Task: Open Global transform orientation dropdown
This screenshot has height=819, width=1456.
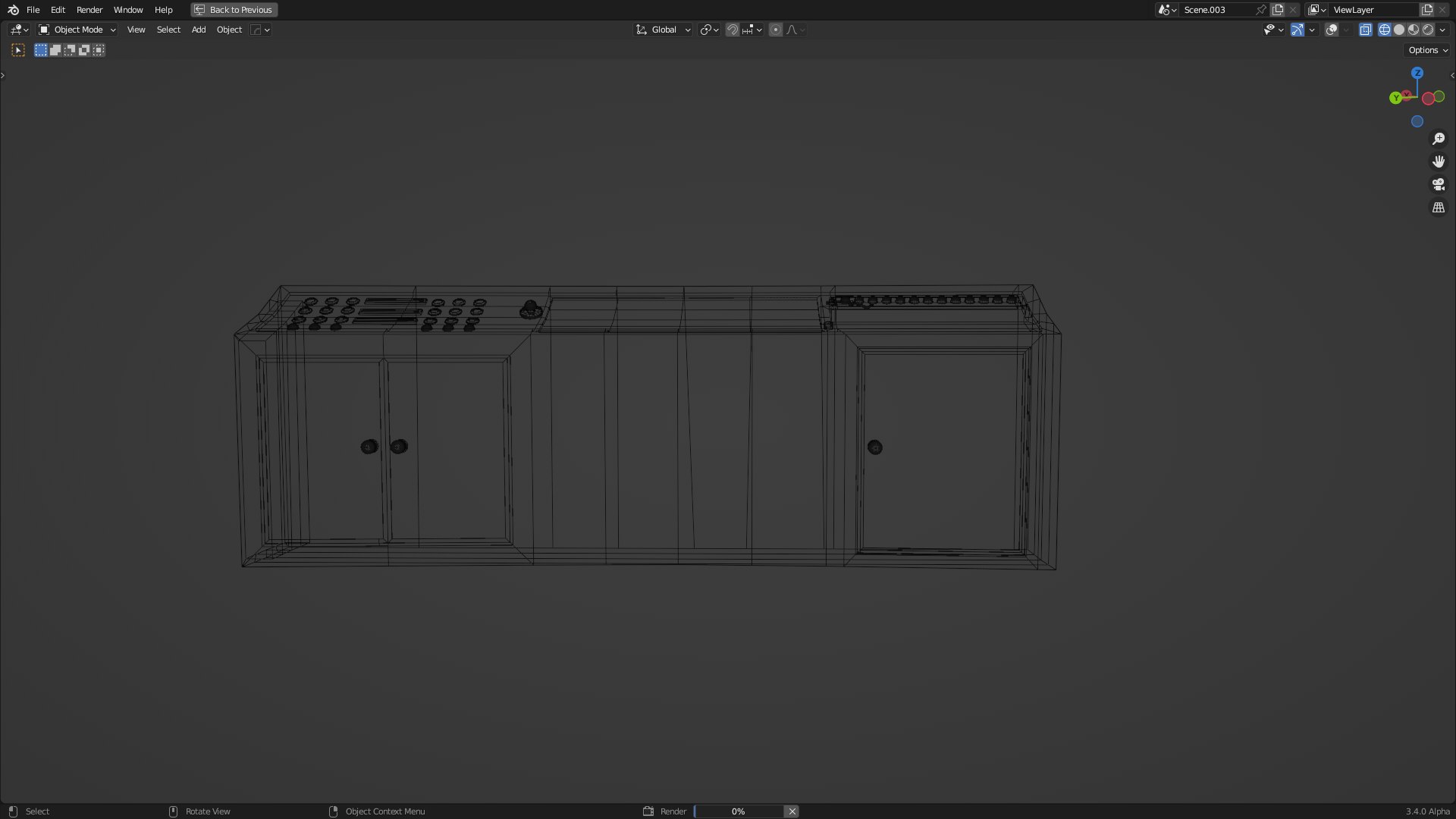Action: [664, 30]
